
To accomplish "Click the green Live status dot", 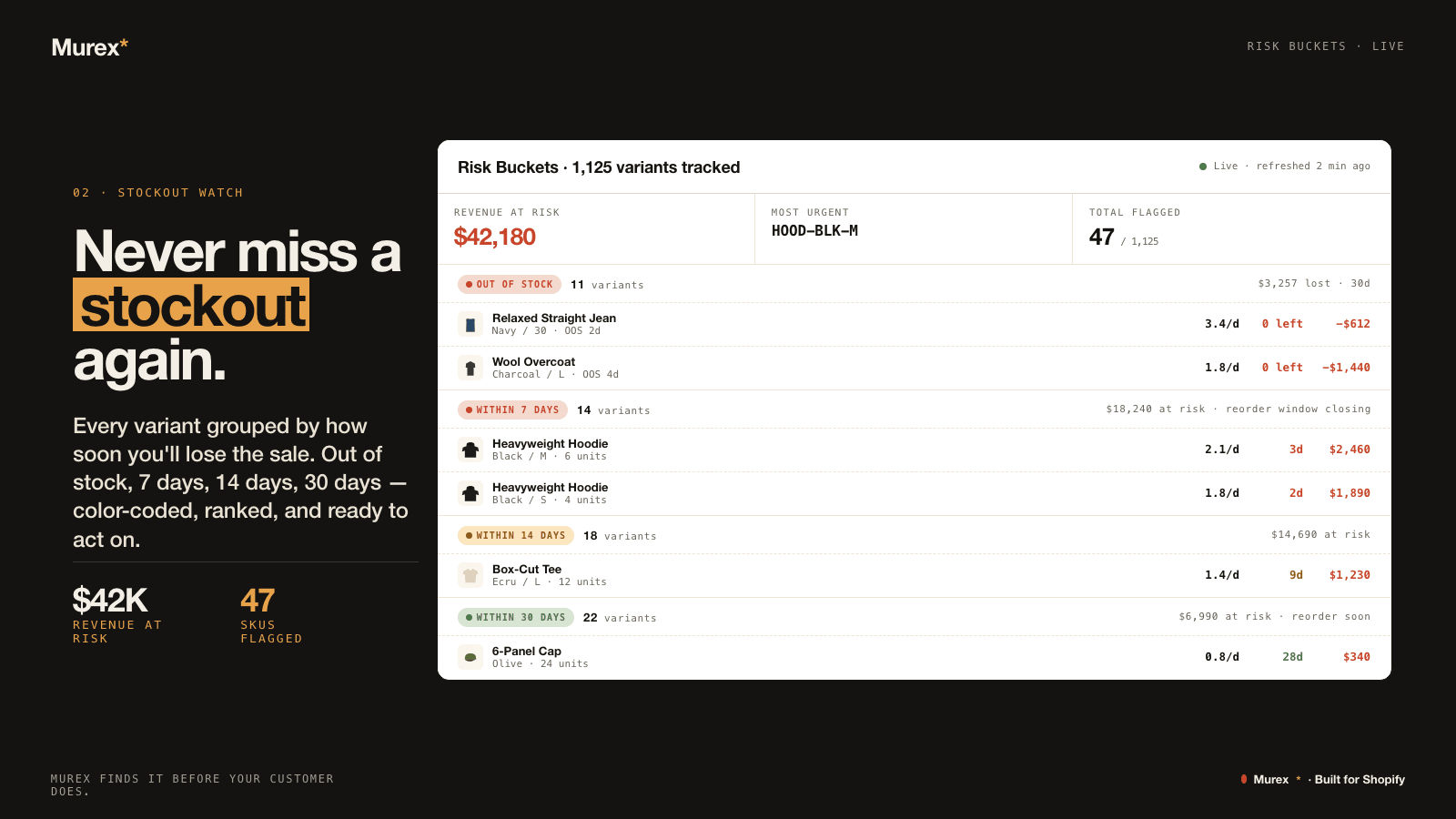I will pos(1203,167).
